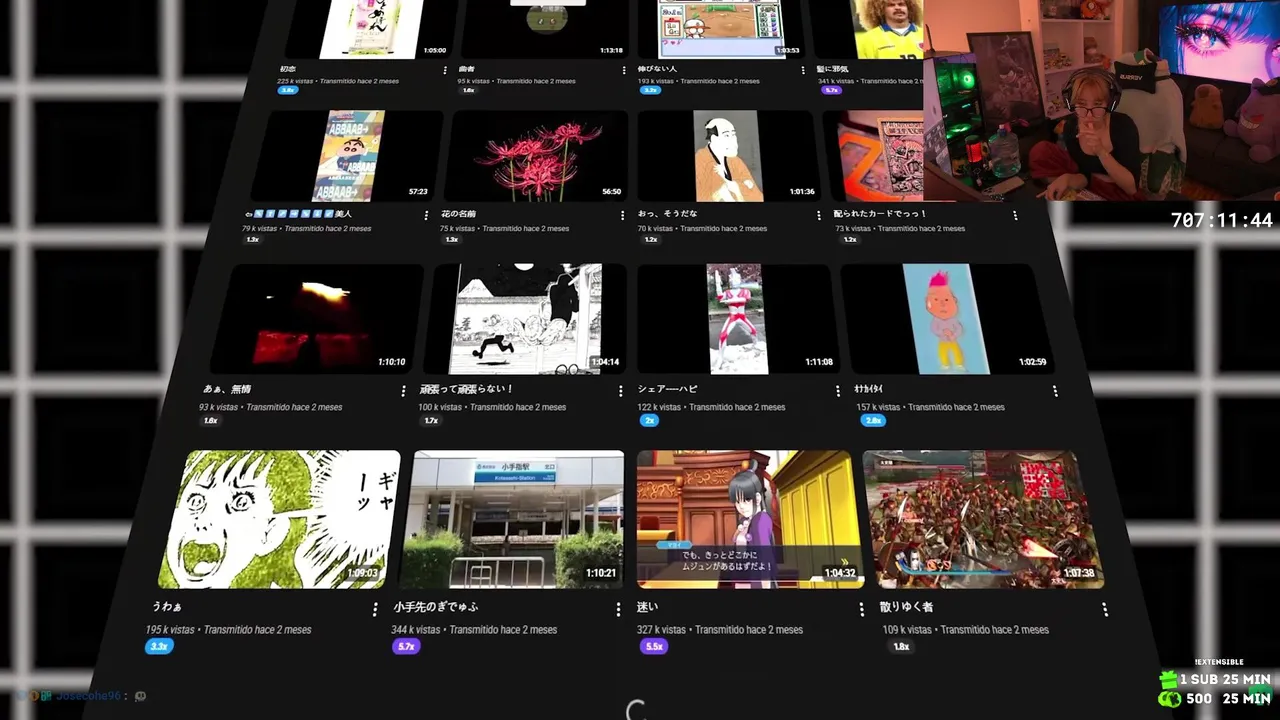Open the three-dot menu for 初恋 video
The height and width of the screenshot is (720, 1280).
[x=445, y=70]
